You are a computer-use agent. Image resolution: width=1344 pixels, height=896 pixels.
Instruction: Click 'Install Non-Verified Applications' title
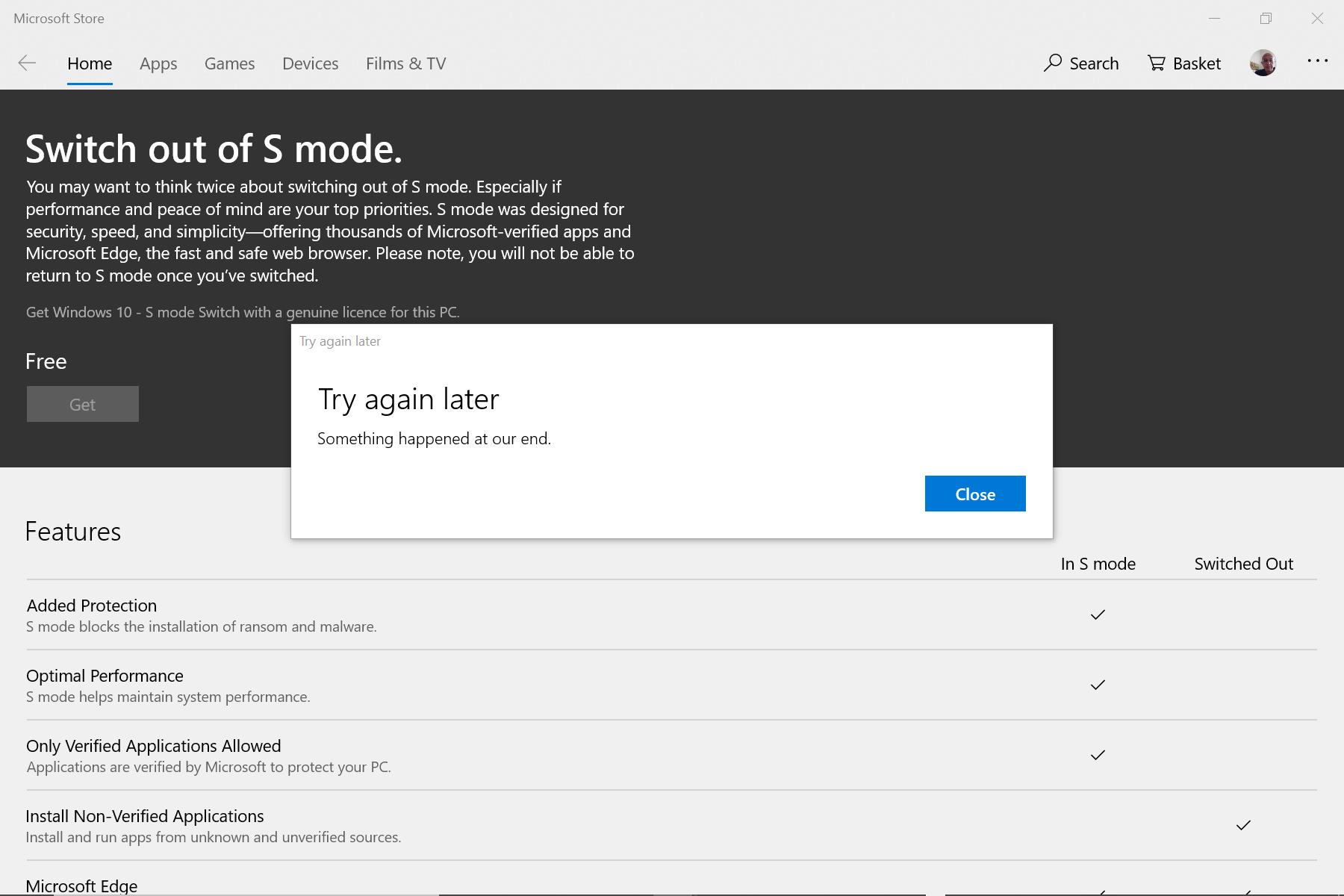(x=145, y=816)
